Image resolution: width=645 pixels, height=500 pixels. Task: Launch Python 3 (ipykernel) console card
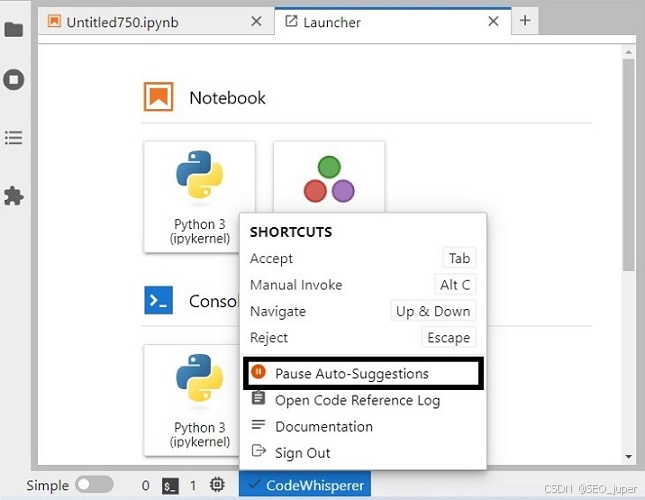[x=192, y=400]
